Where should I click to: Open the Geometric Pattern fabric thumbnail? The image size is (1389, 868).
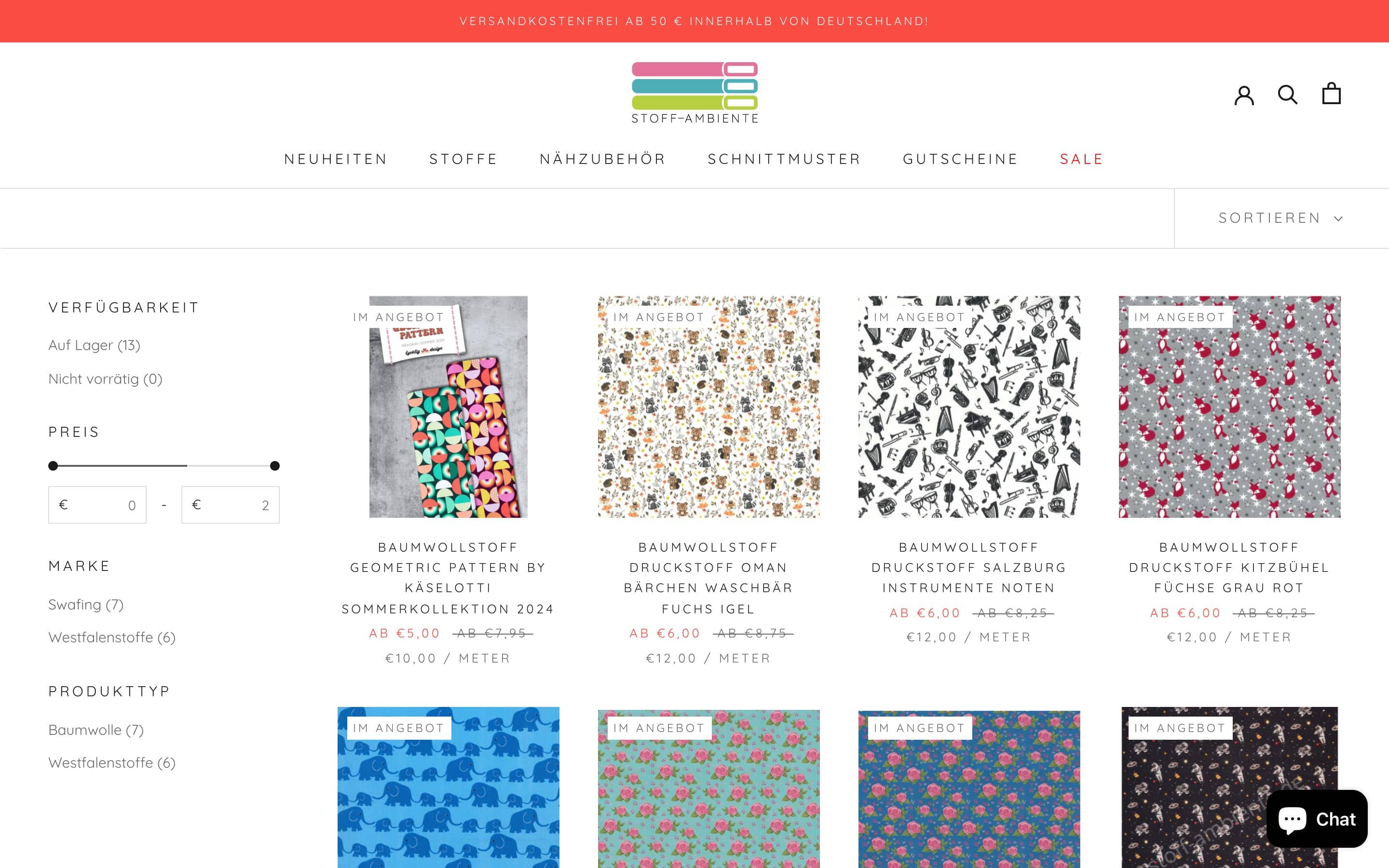[448, 407]
